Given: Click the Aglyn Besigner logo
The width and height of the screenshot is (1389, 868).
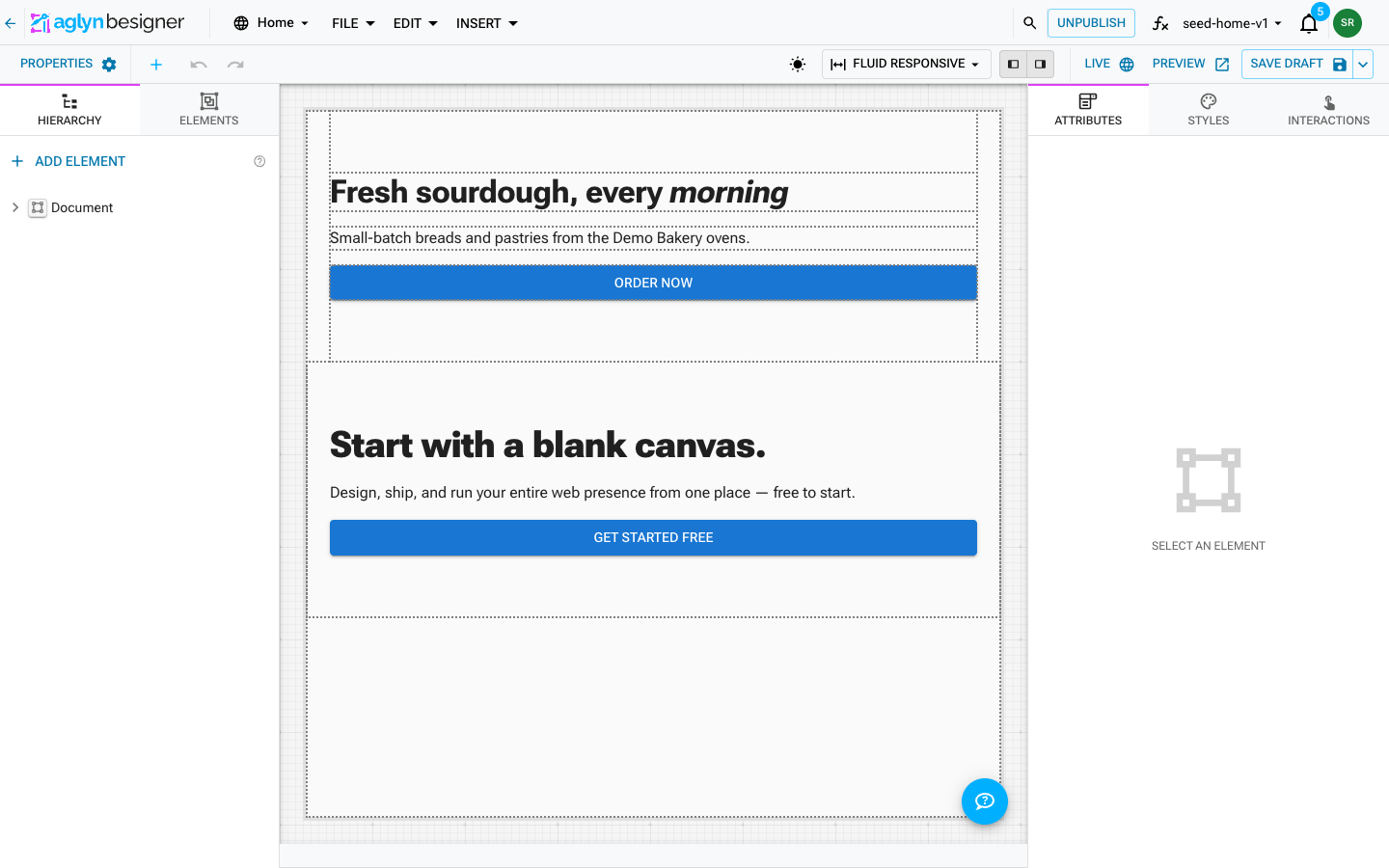Looking at the screenshot, I should click(x=107, y=22).
